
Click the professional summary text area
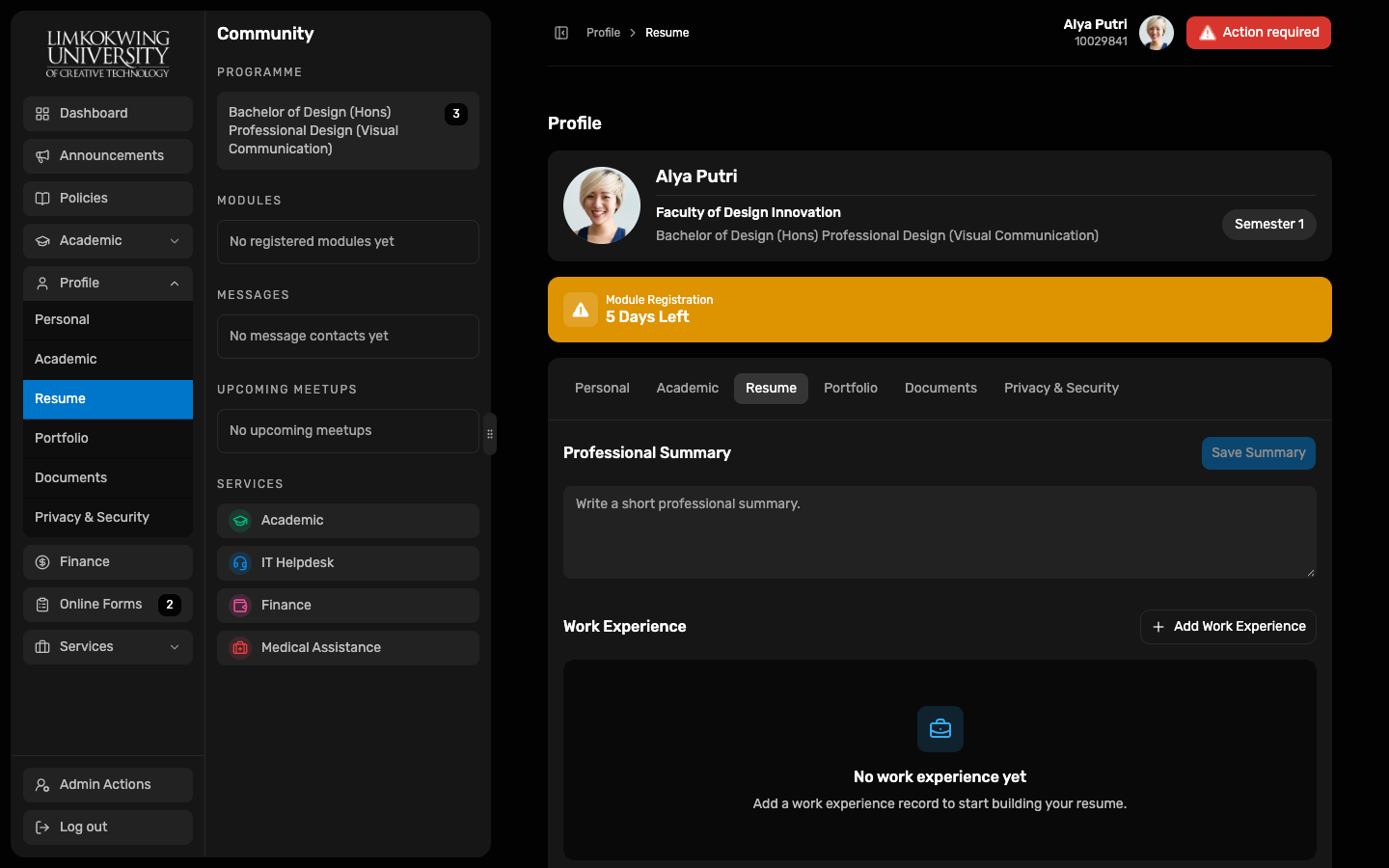point(940,532)
